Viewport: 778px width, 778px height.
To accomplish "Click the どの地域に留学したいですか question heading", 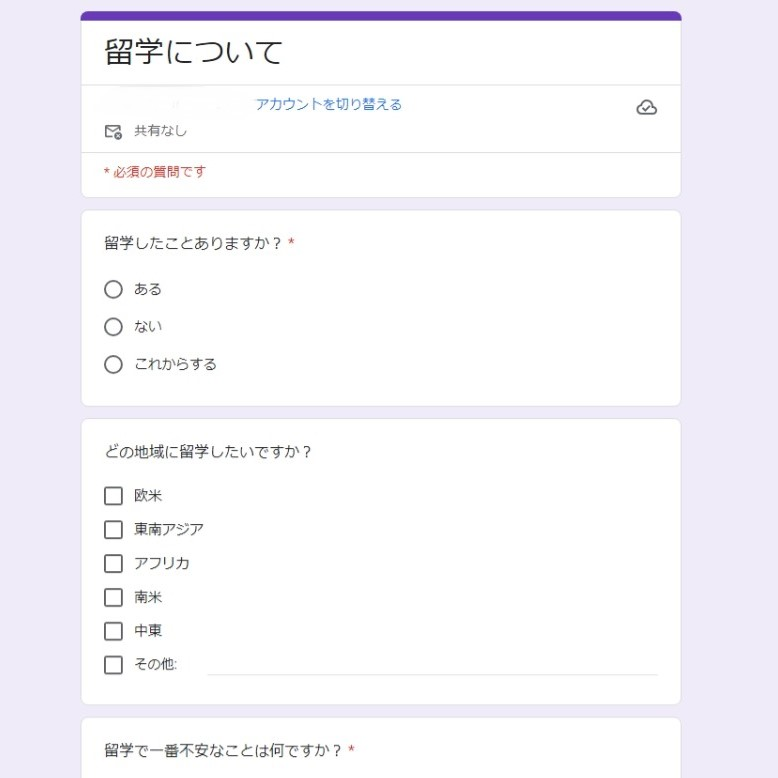I will click(208, 451).
